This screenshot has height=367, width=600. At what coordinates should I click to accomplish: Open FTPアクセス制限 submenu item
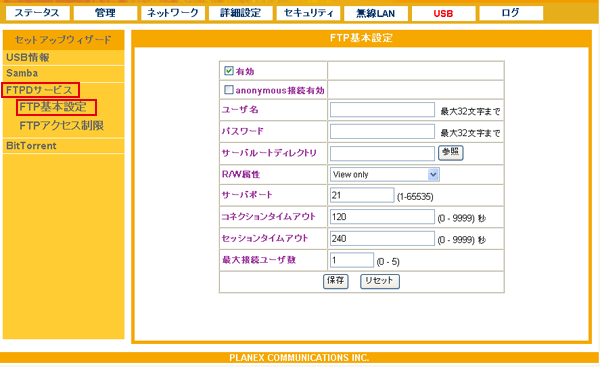[62, 126]
